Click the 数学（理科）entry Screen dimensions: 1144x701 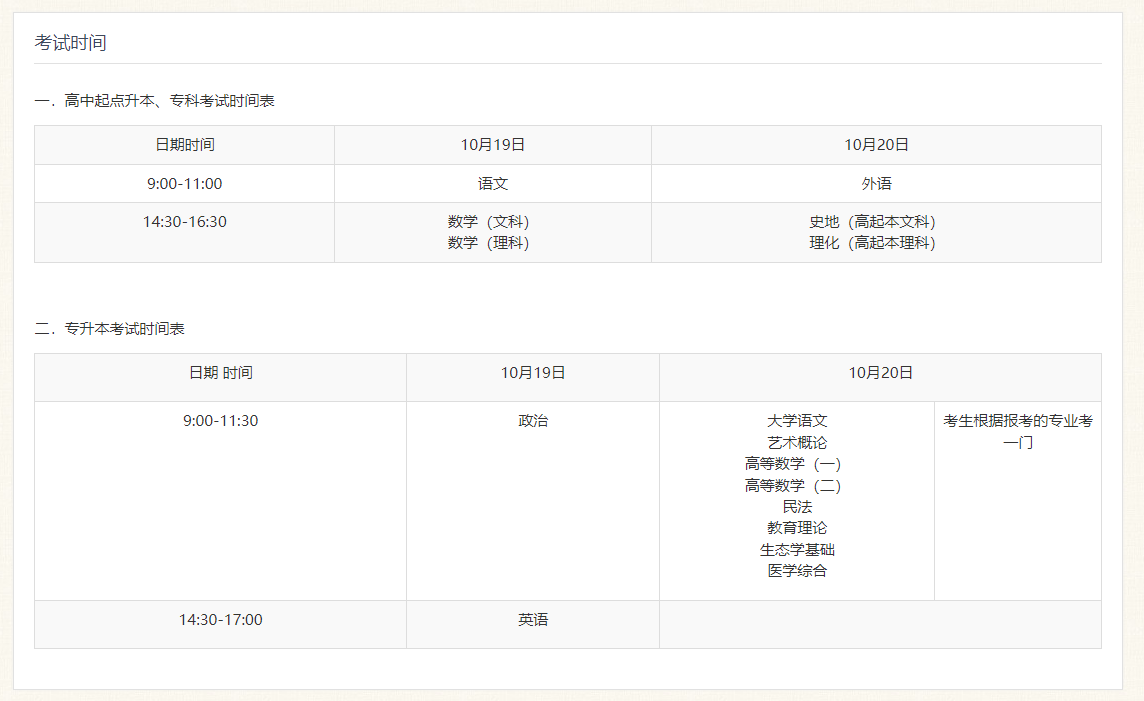coord(489,243)
